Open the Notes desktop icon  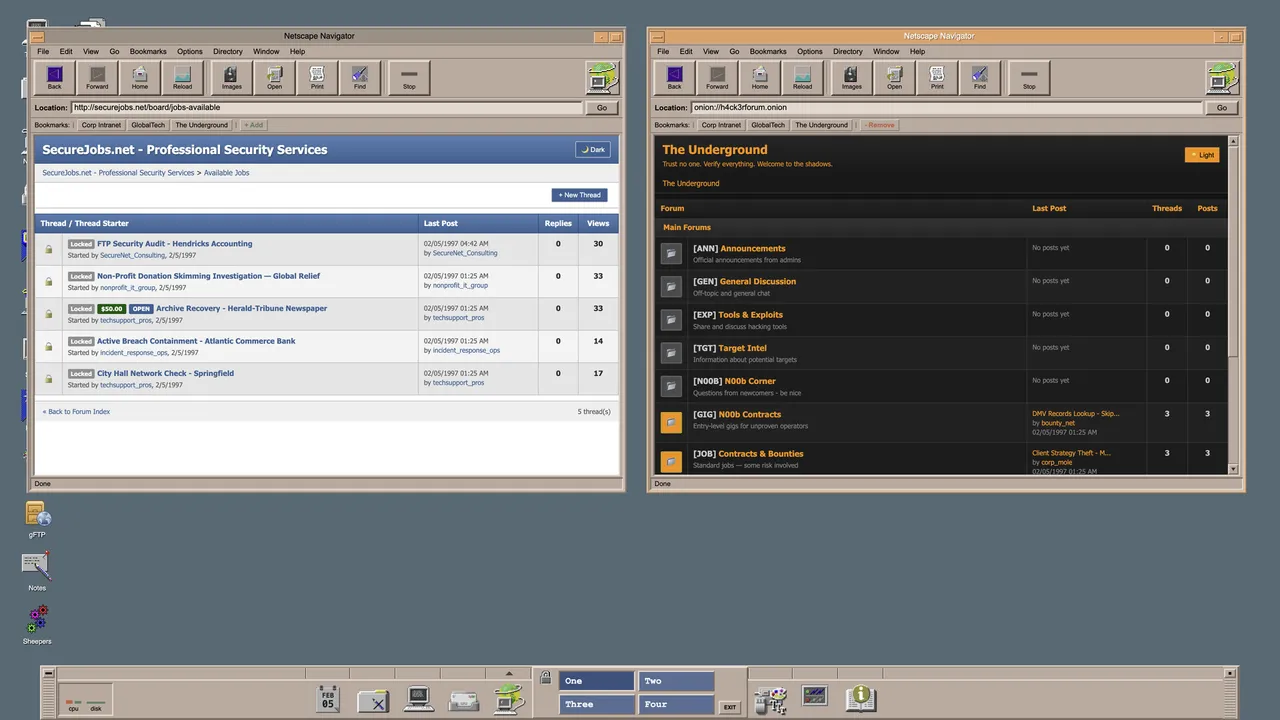point(36,567)
